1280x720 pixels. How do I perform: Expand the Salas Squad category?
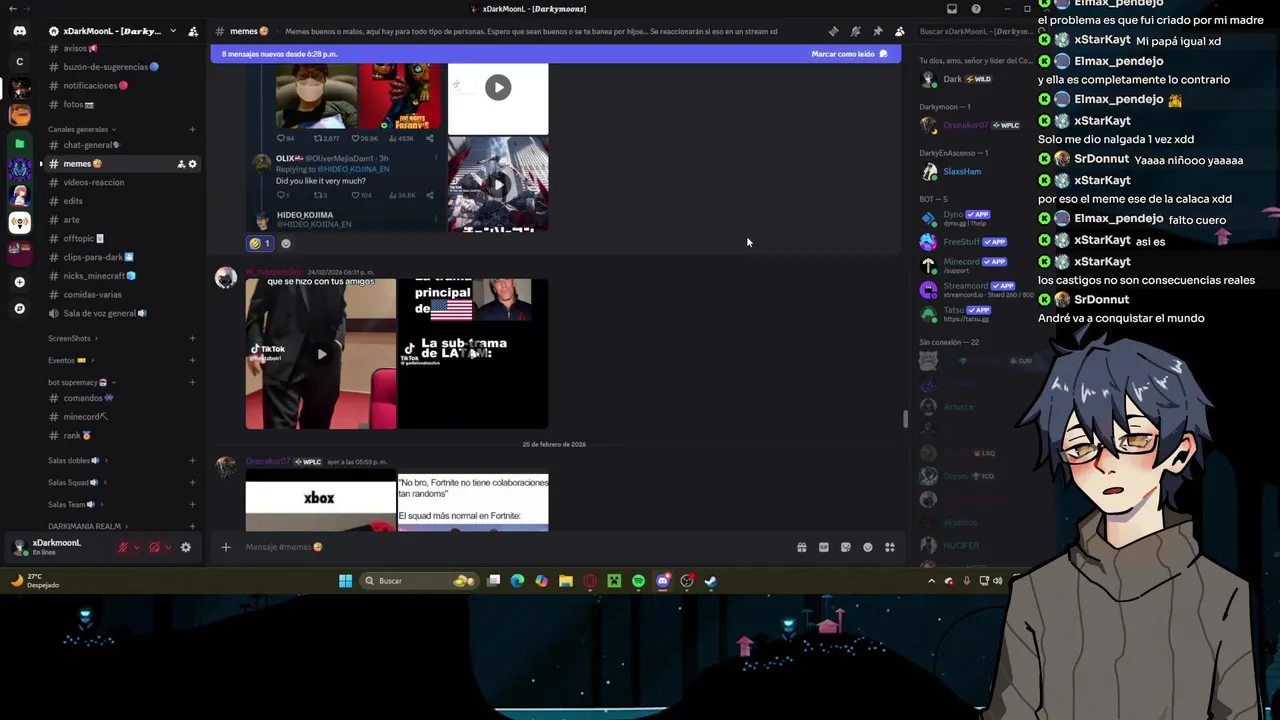coord(79,482)
